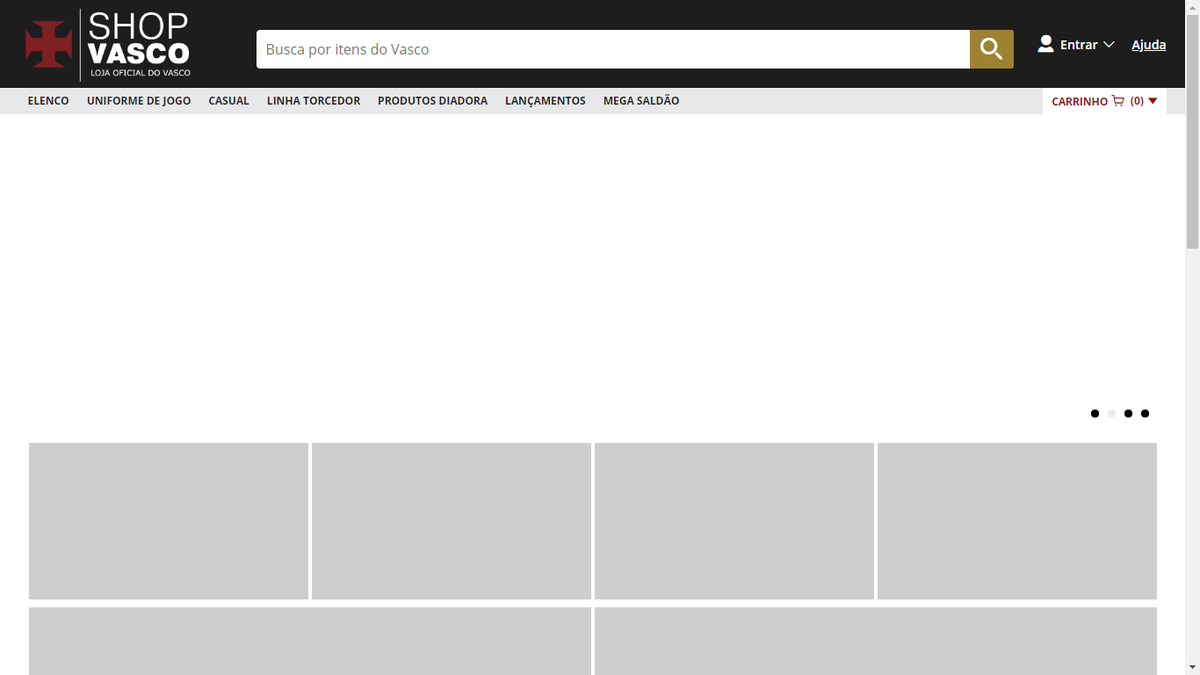This screenshot has height=675, width=1200.
Task: Open the Uniforme de Jogo menu
Action: 138,101
